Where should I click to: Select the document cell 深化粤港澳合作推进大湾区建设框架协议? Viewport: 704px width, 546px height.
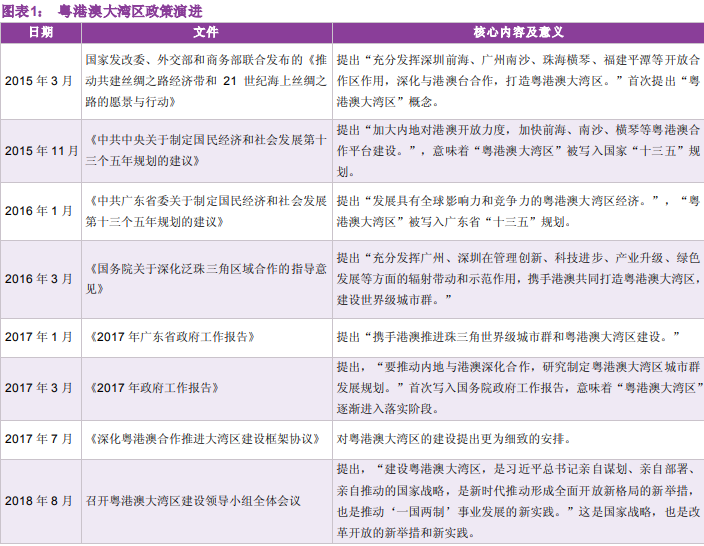coord(205,439)
